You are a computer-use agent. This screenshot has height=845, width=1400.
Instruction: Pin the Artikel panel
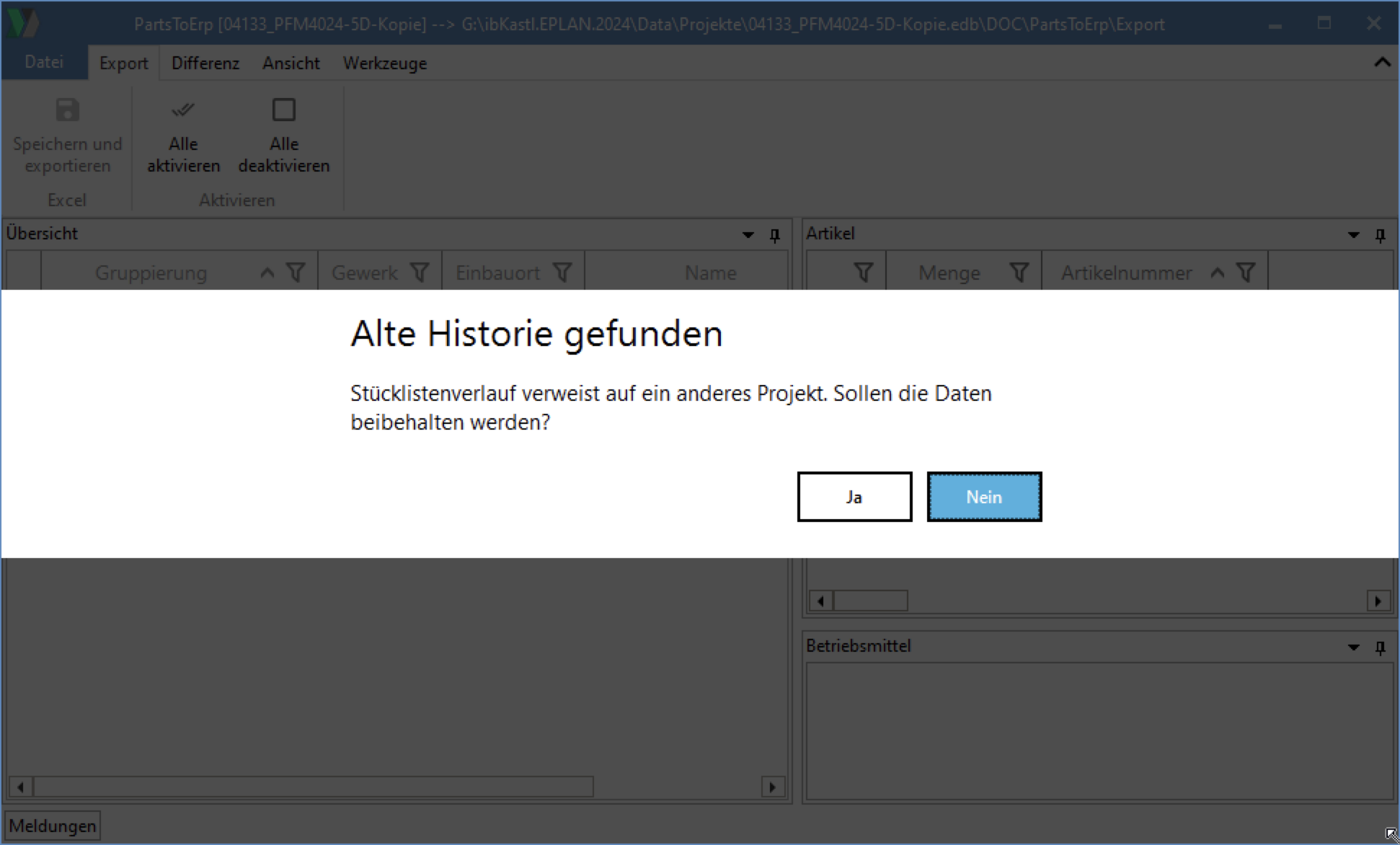coord(1380,235)
